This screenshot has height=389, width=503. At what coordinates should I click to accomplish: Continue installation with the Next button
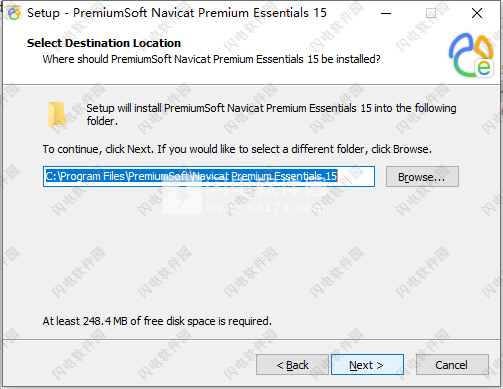click(x=367, y=365)
